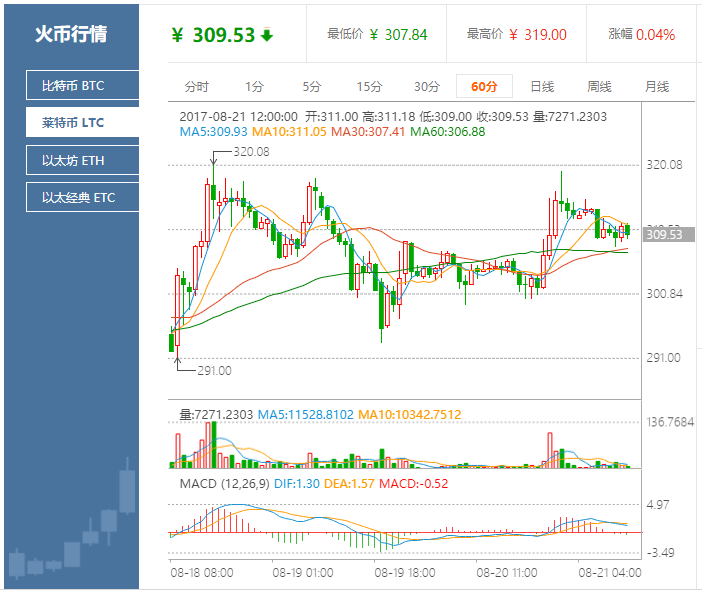Click the 量:7271.2303 label above the volume chart
Screen dimensions: 702x590
(216, 415)
